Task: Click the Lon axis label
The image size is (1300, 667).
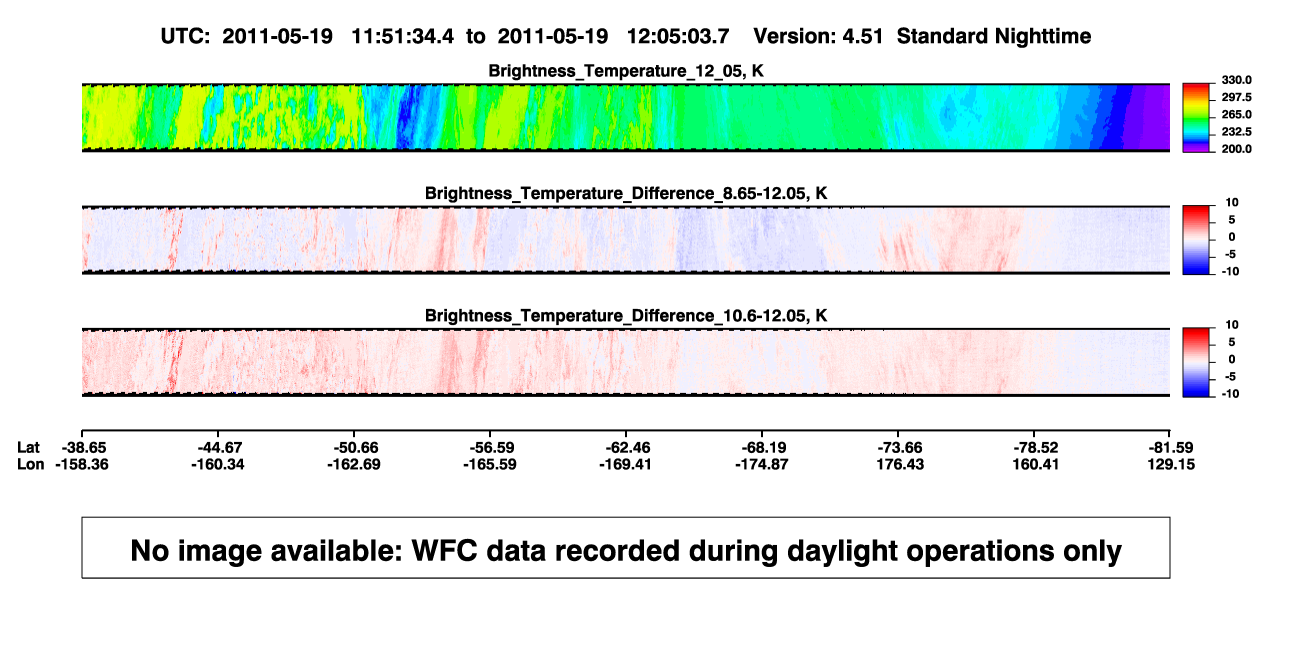Action: click(x=31, y=464)
